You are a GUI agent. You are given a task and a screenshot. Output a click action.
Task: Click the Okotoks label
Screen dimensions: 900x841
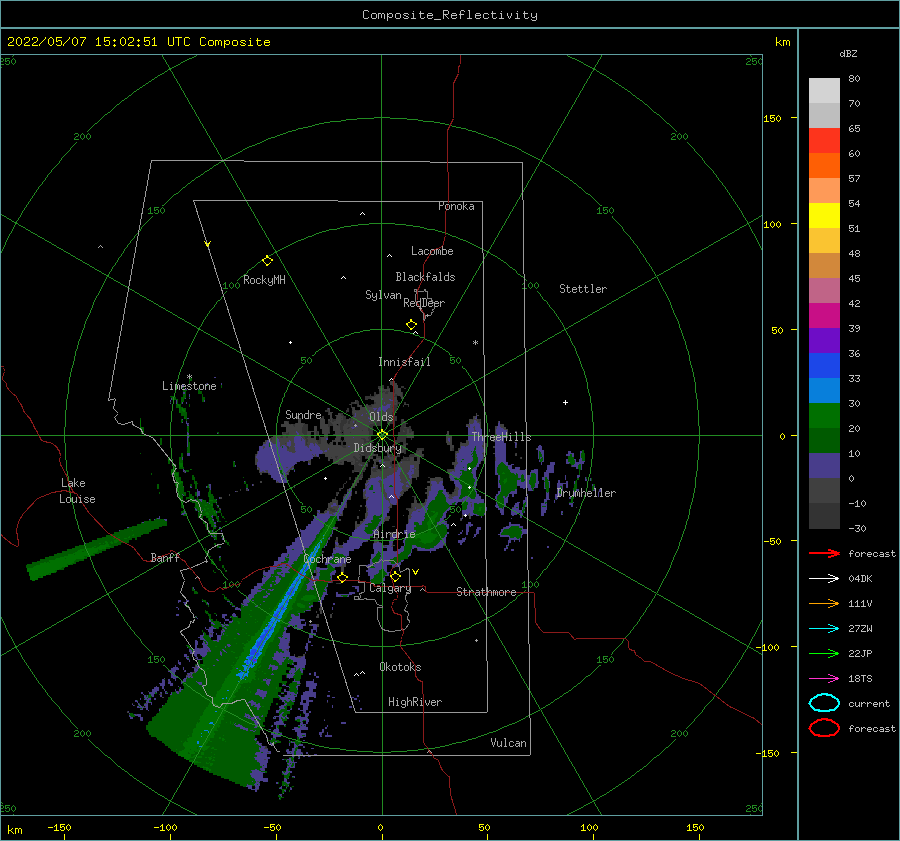(x=400, y=667)
